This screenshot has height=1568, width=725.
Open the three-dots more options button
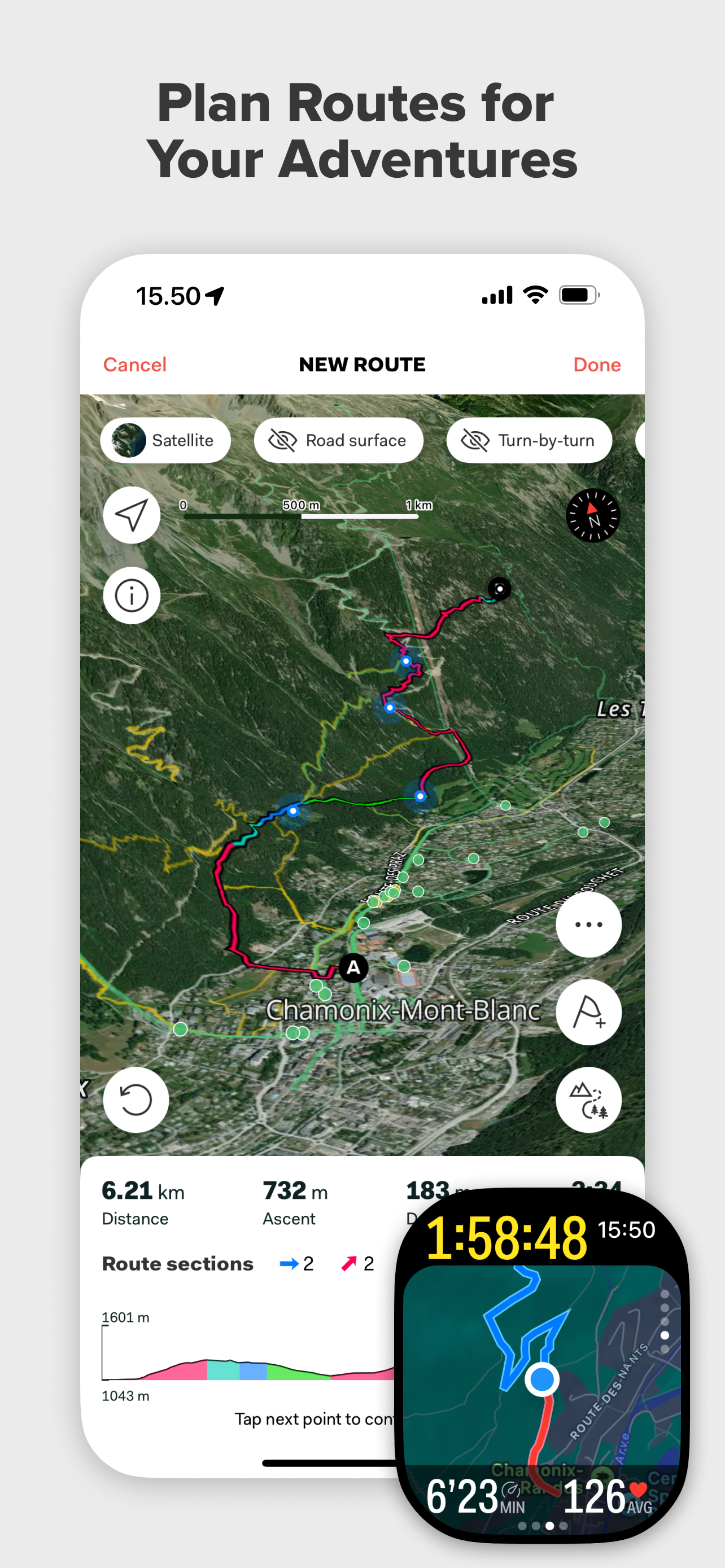(589, 925)
